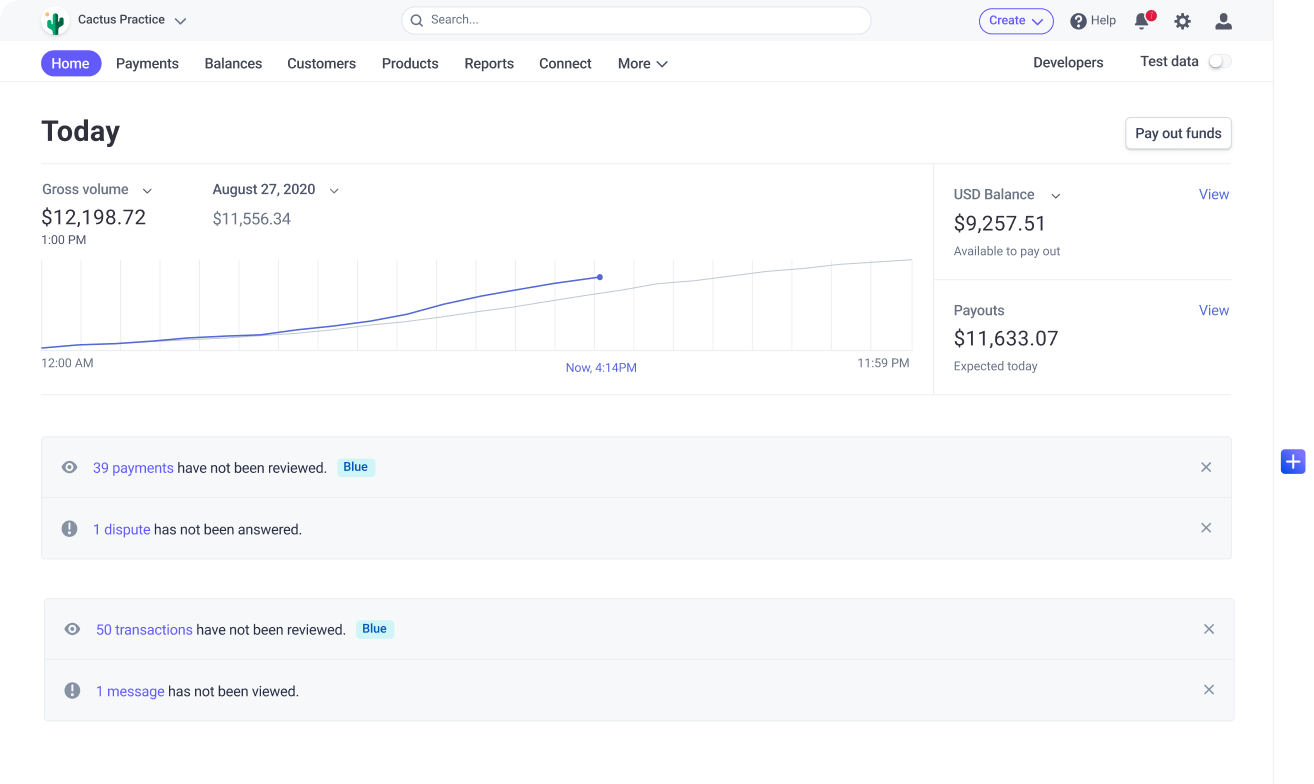Click the Help icon
The image size is (1314, 784).
[1077, 21]
